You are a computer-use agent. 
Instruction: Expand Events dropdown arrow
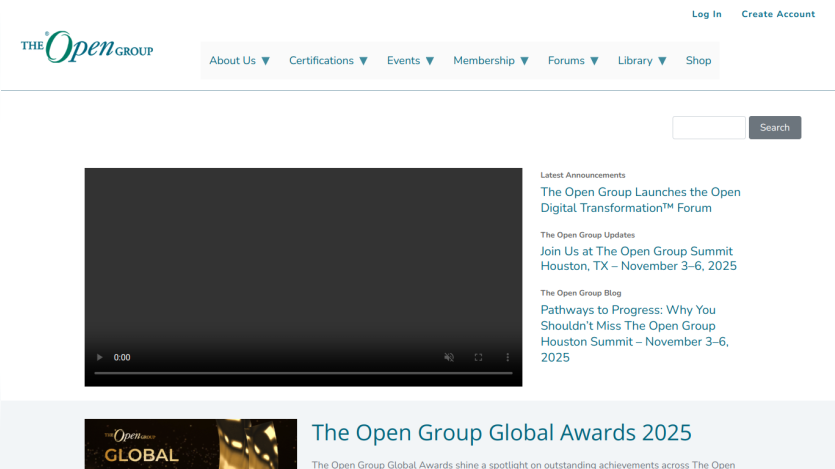pyautogui.click(x=430, y=61)
